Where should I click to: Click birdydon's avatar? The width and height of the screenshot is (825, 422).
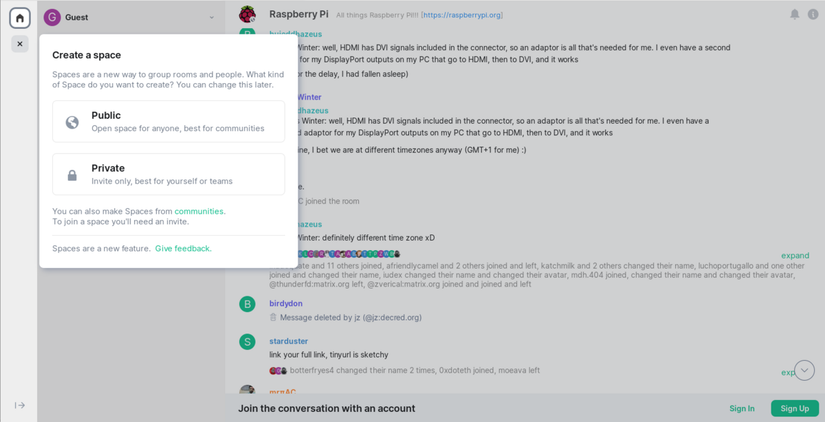tap(247, 304)
